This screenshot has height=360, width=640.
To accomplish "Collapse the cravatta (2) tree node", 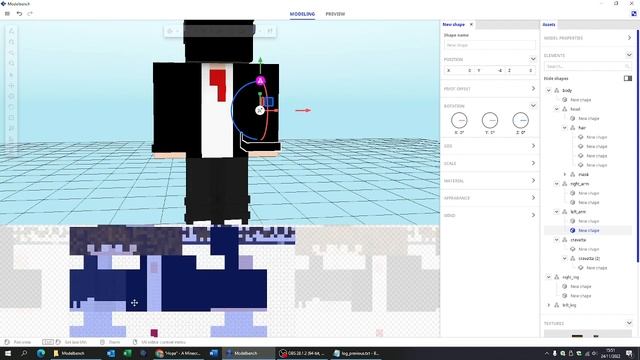I will click(x=565, y=258).
